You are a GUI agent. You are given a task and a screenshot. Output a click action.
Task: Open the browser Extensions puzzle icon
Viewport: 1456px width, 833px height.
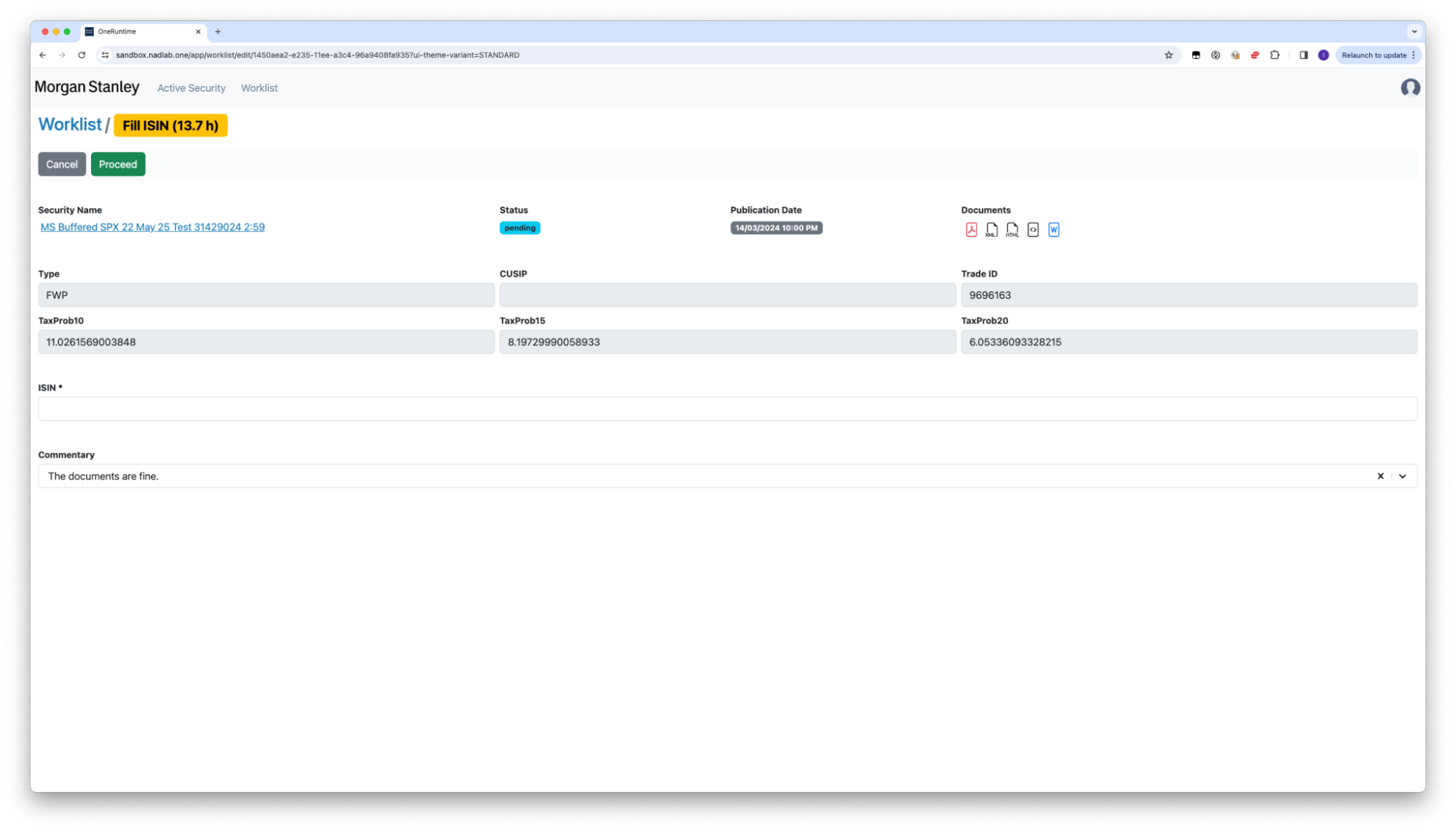(x=1275, y=55)
